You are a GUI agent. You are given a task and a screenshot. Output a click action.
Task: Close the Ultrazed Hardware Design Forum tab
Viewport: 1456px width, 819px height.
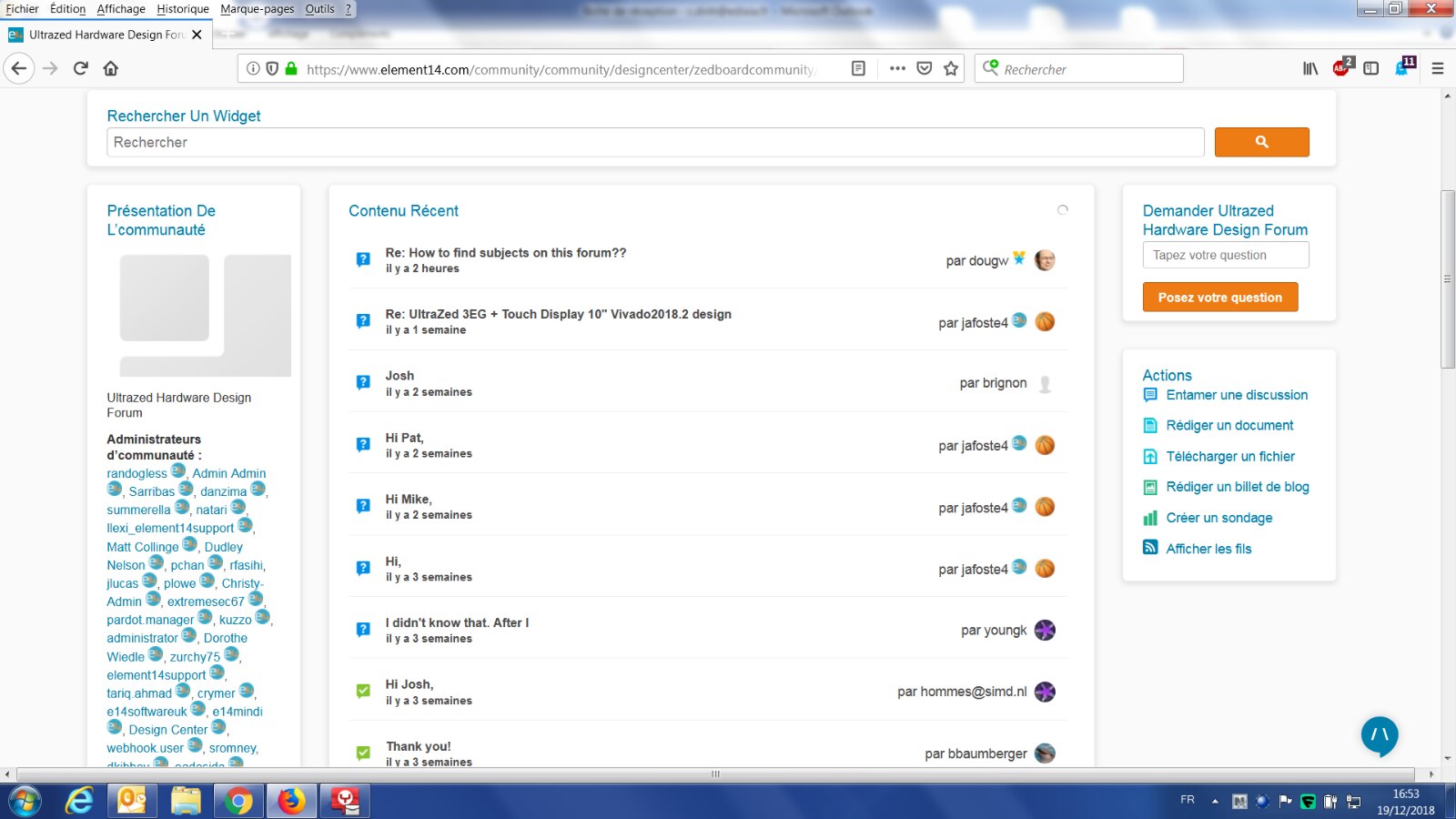(x=197, y=35)
